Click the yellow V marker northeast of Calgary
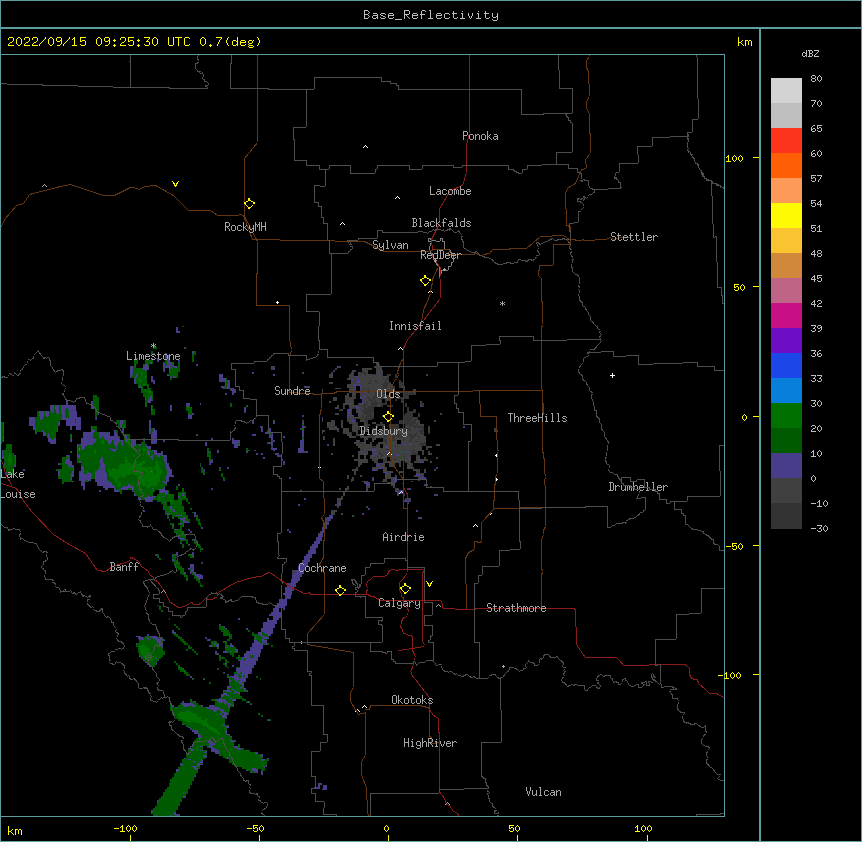The image size is (862, 842). tap(429, 584)
